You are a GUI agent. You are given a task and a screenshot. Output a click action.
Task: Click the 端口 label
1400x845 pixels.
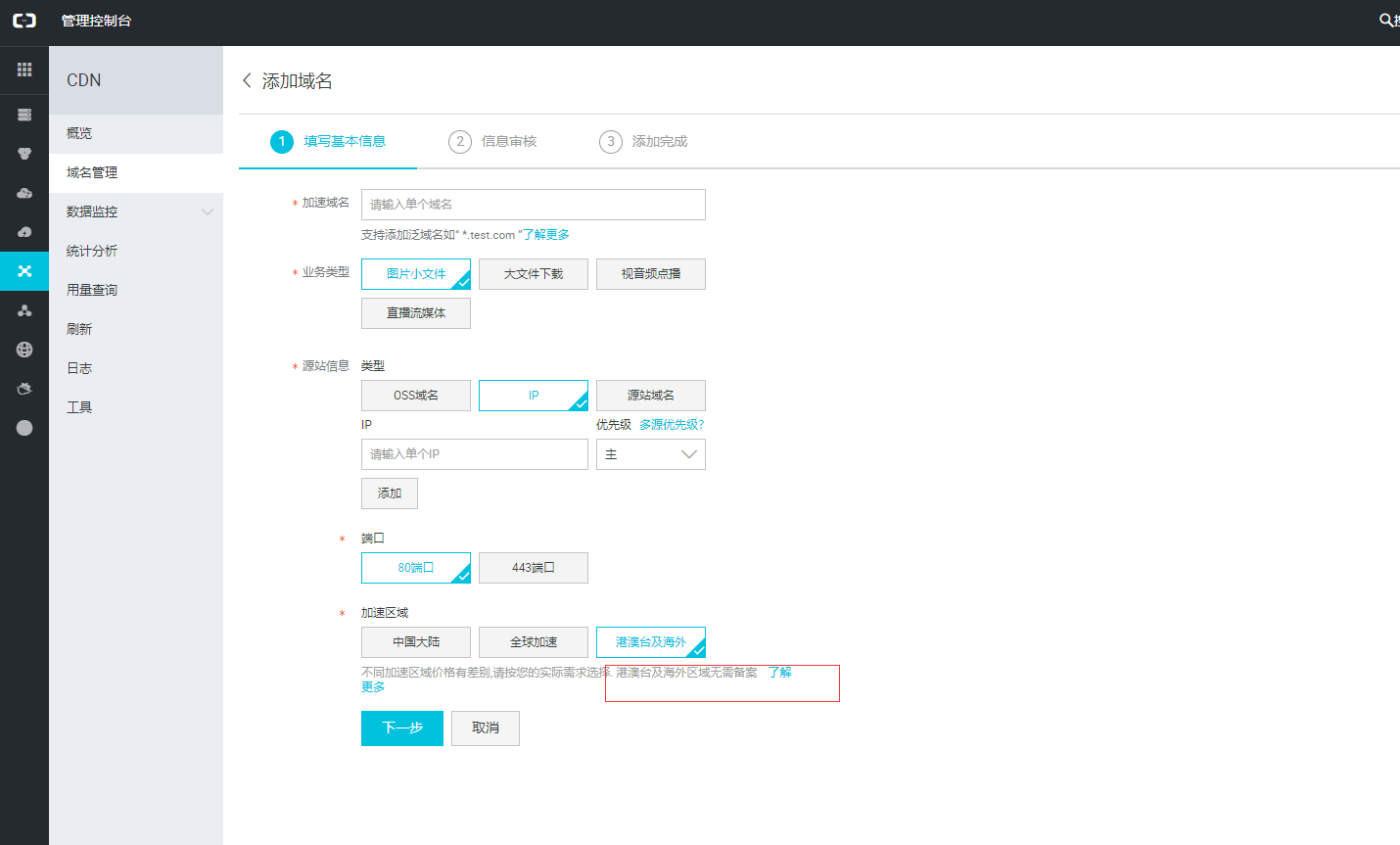click(x=373, y=539)
